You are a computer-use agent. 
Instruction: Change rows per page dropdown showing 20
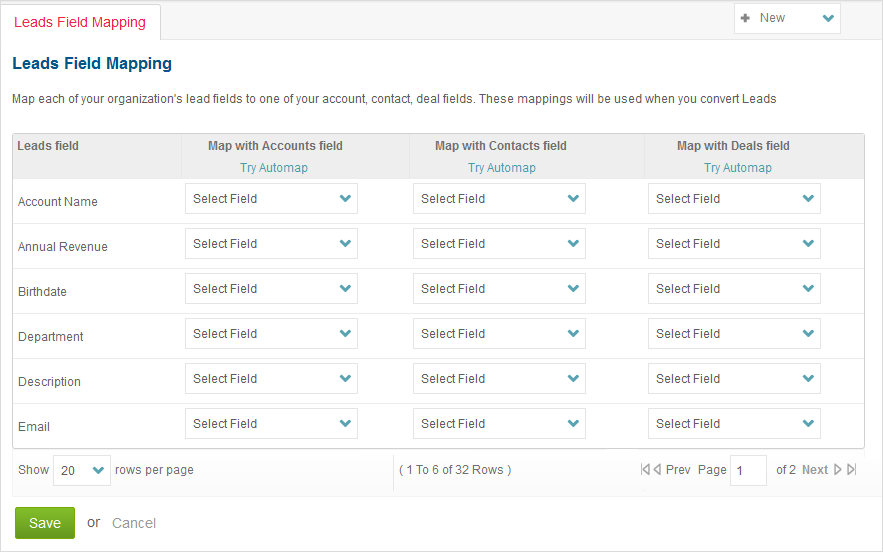click(82, 470)
